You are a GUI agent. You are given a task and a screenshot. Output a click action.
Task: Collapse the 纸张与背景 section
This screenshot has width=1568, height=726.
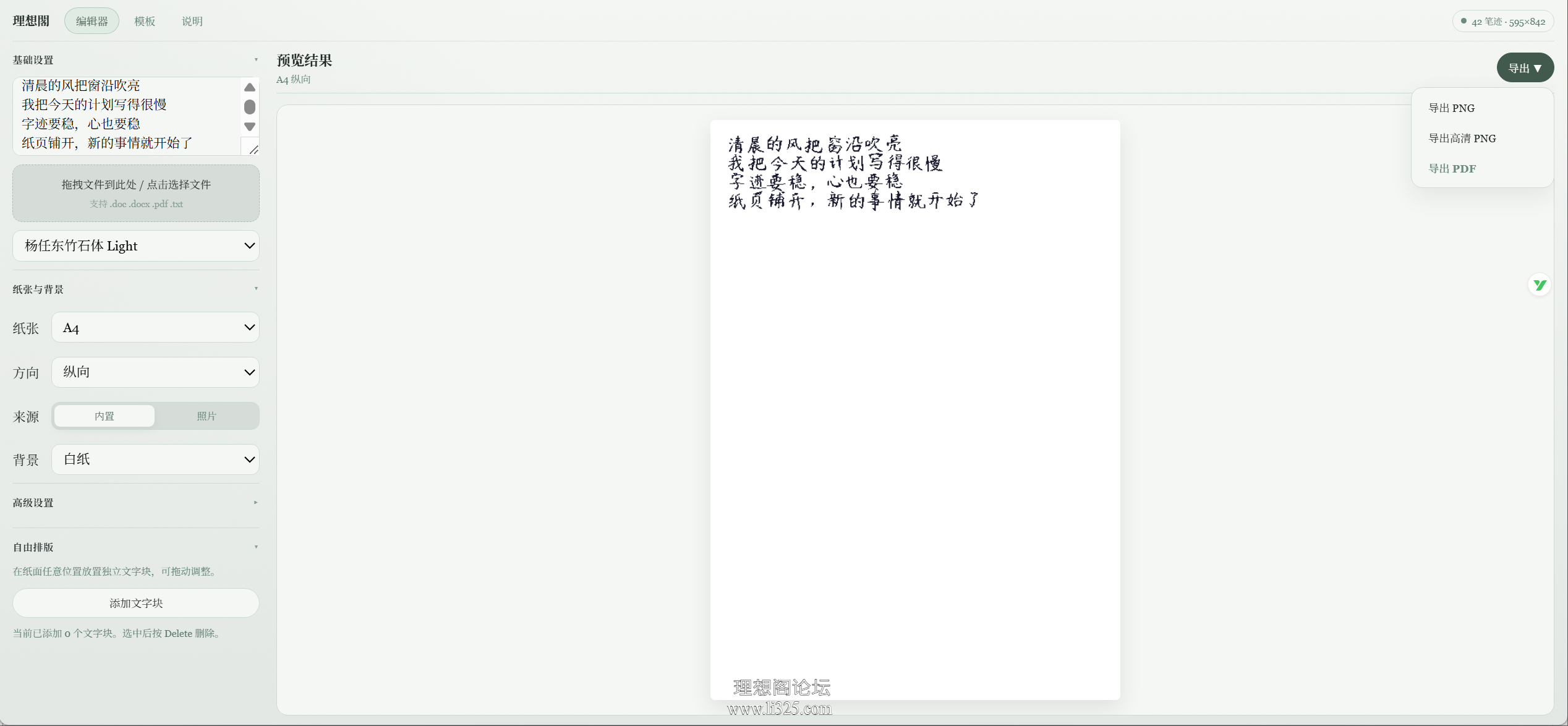(135, 289)
